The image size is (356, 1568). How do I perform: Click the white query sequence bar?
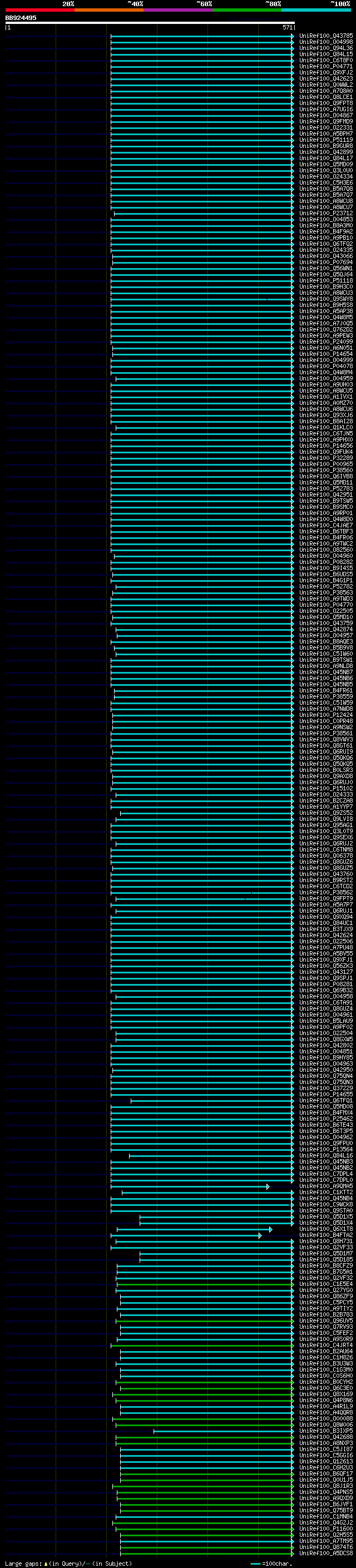tap(150, 22)
